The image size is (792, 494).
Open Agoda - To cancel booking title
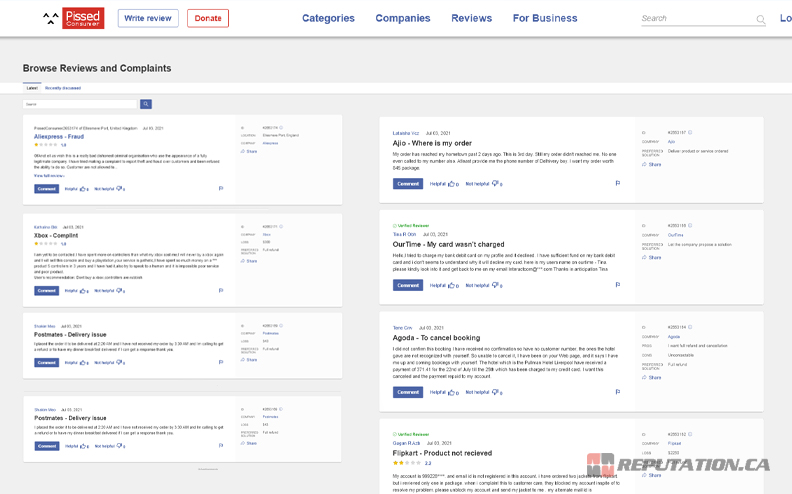436,337
